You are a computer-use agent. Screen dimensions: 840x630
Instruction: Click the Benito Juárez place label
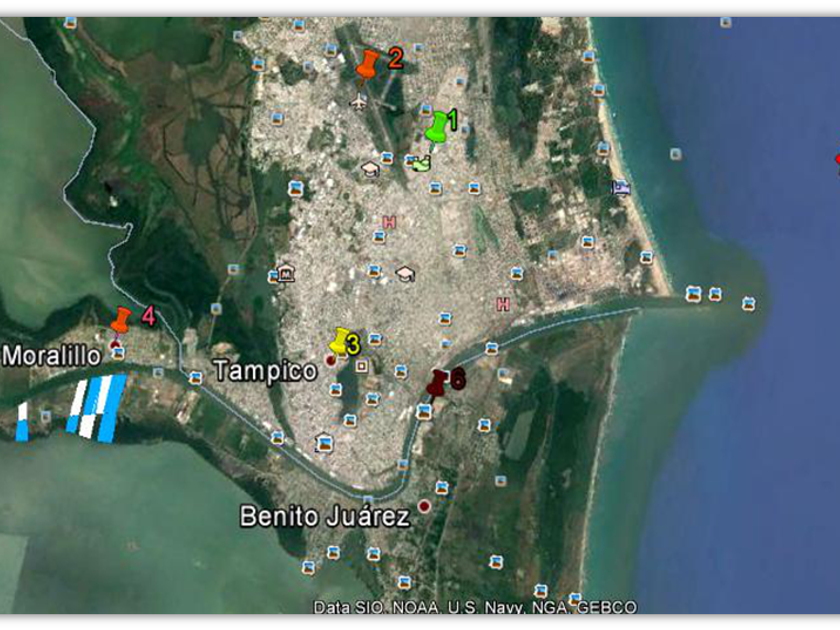coord(325,516)
